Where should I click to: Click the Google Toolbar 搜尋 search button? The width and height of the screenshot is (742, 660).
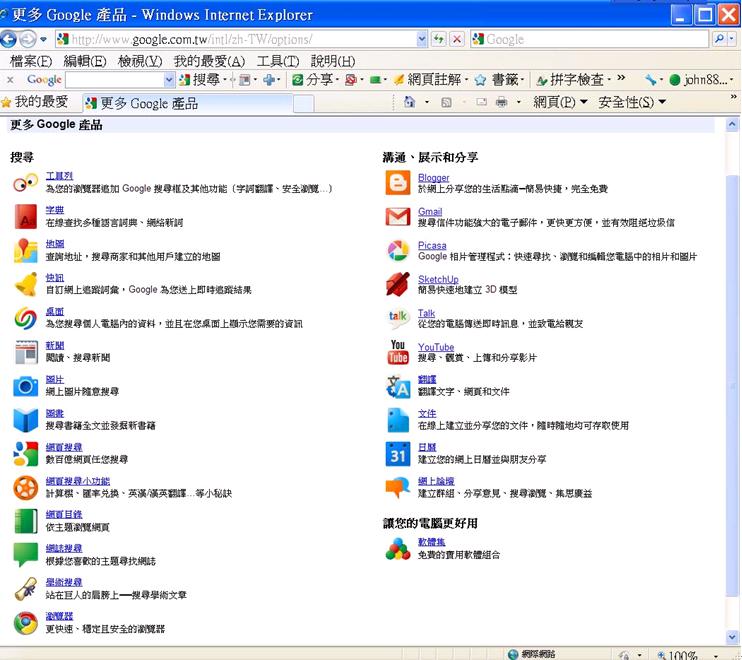200,80
